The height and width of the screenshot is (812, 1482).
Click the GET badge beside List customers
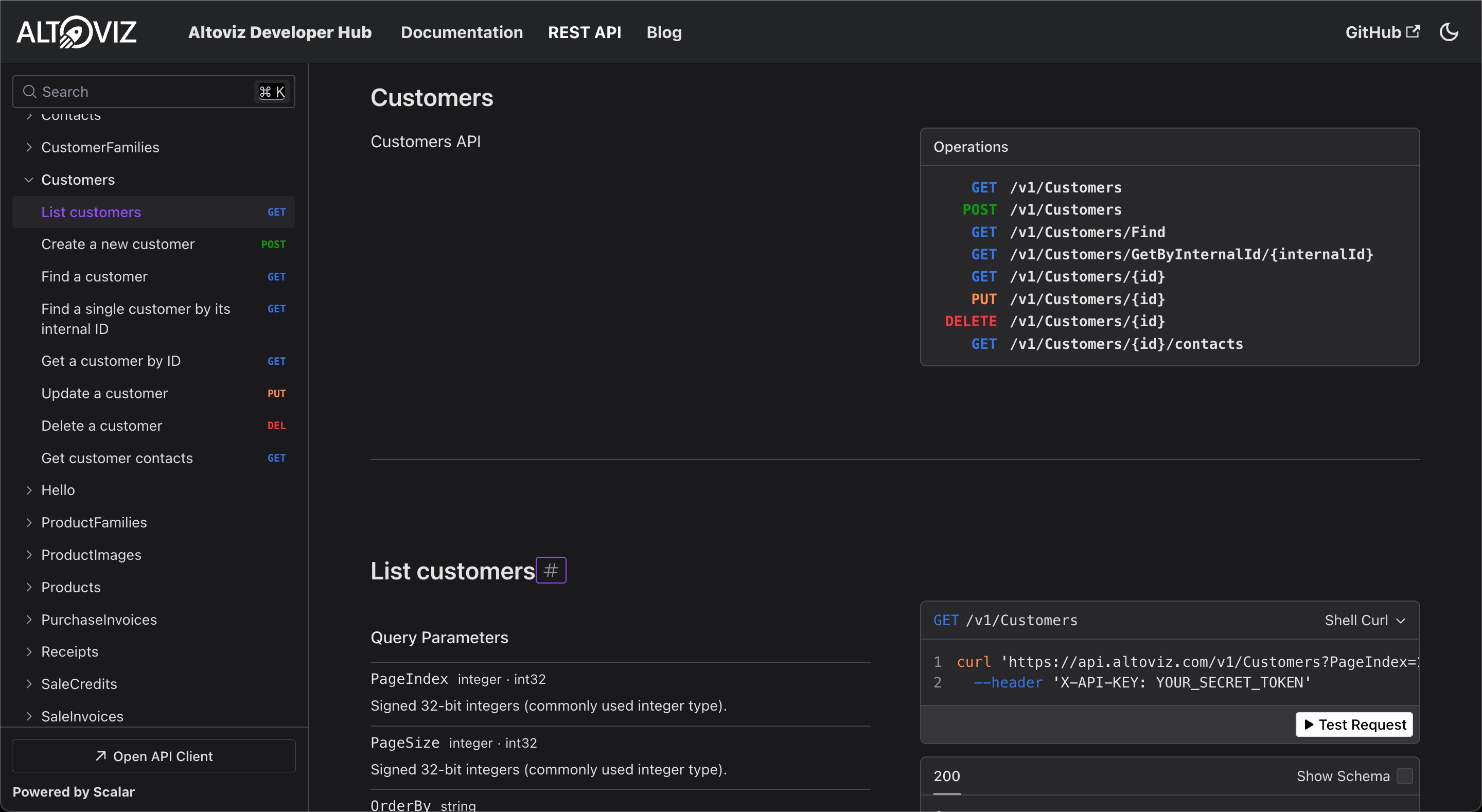(276, 212)
